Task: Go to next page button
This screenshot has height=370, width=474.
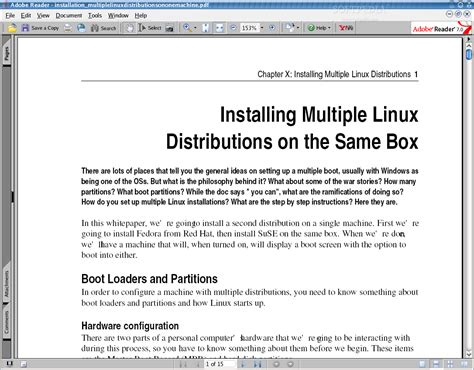Action: click(243, 364)
